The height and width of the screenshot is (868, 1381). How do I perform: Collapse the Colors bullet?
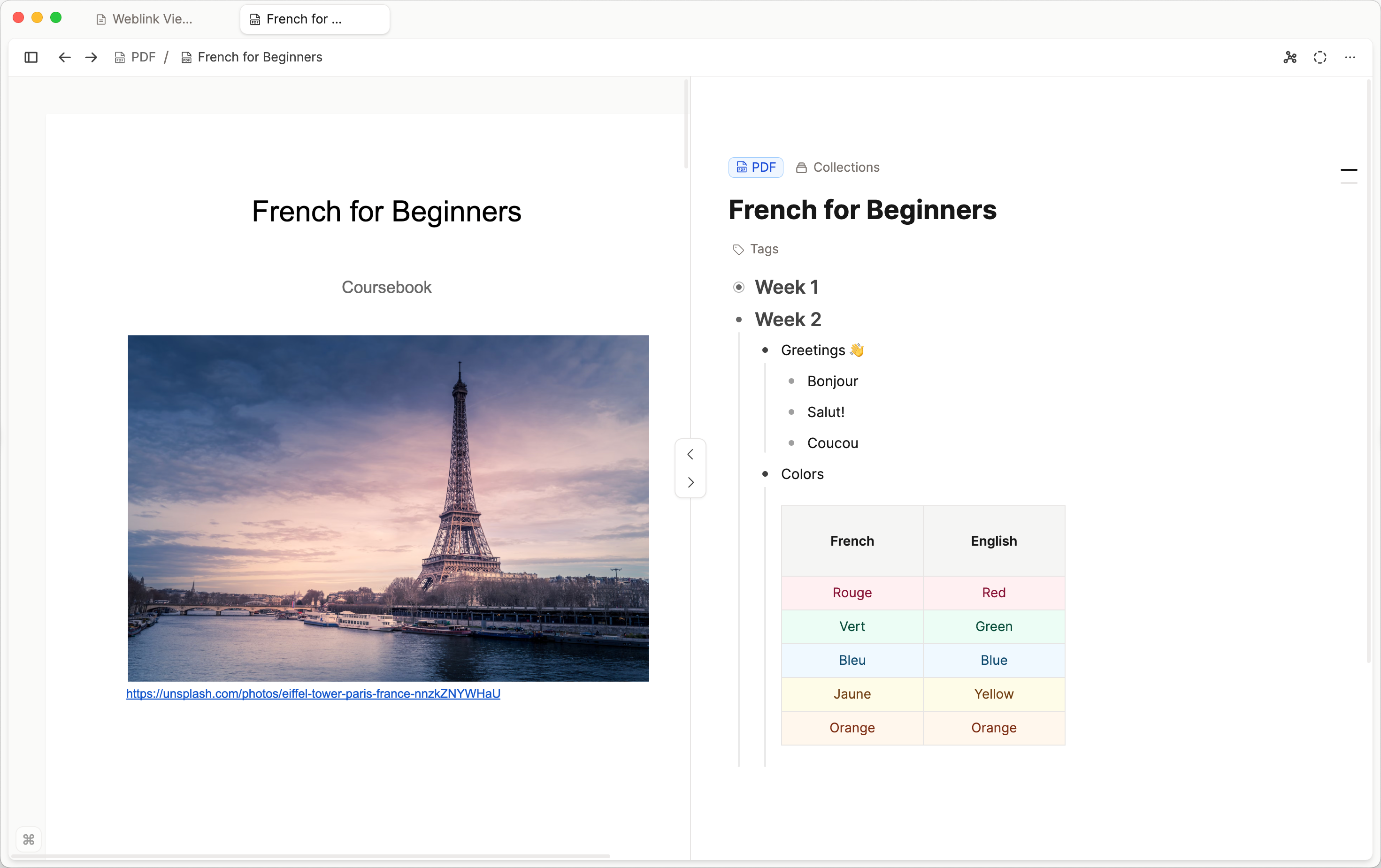pyautogui.click(x=765, y=474)
